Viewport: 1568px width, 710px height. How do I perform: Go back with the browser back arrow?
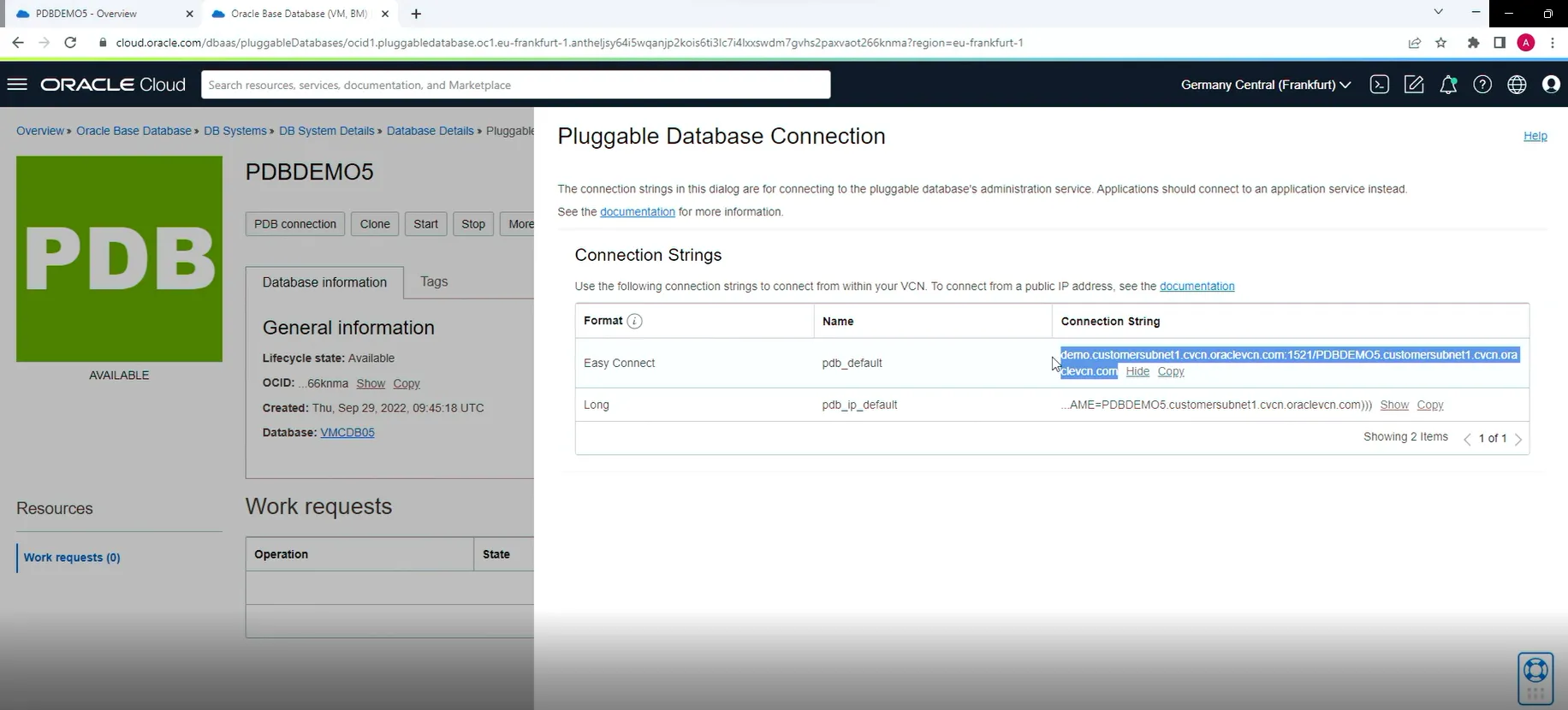coord(18,43)
